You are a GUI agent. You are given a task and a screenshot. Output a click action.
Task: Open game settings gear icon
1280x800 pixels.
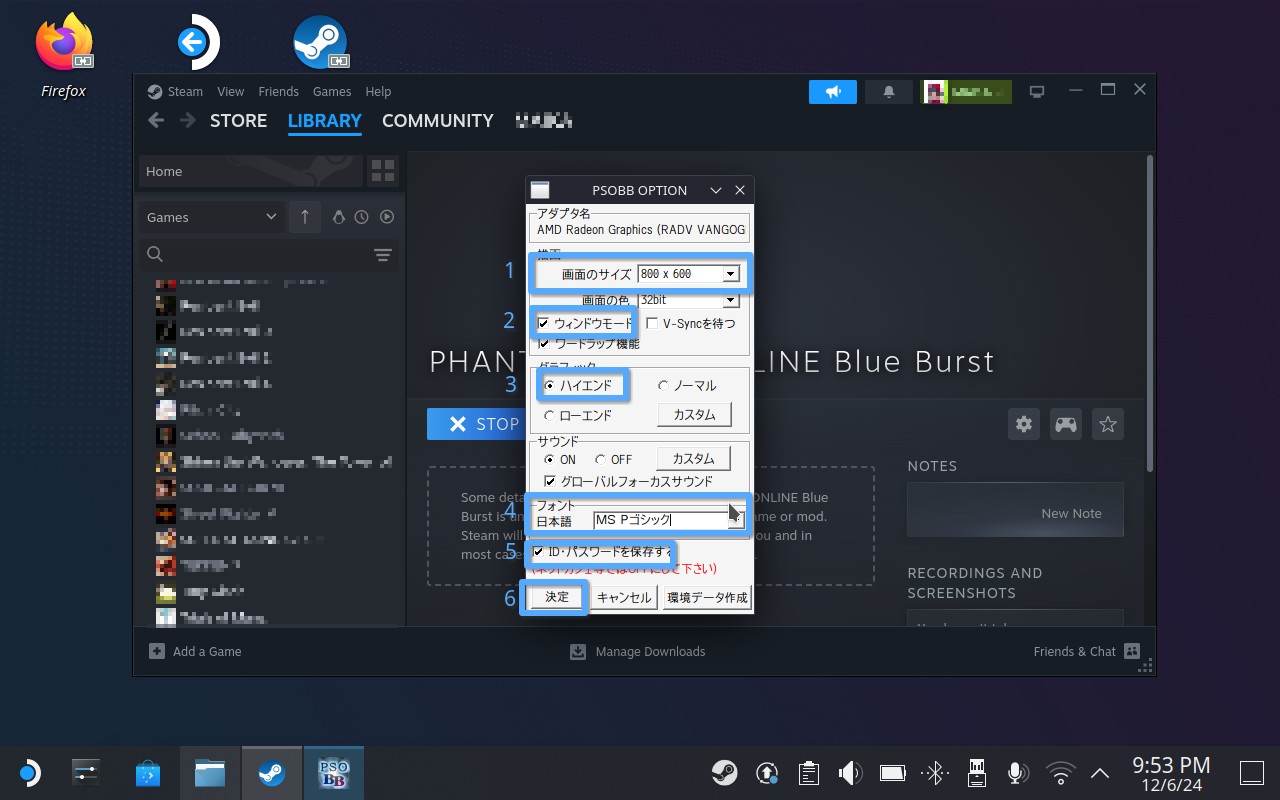1023,424
